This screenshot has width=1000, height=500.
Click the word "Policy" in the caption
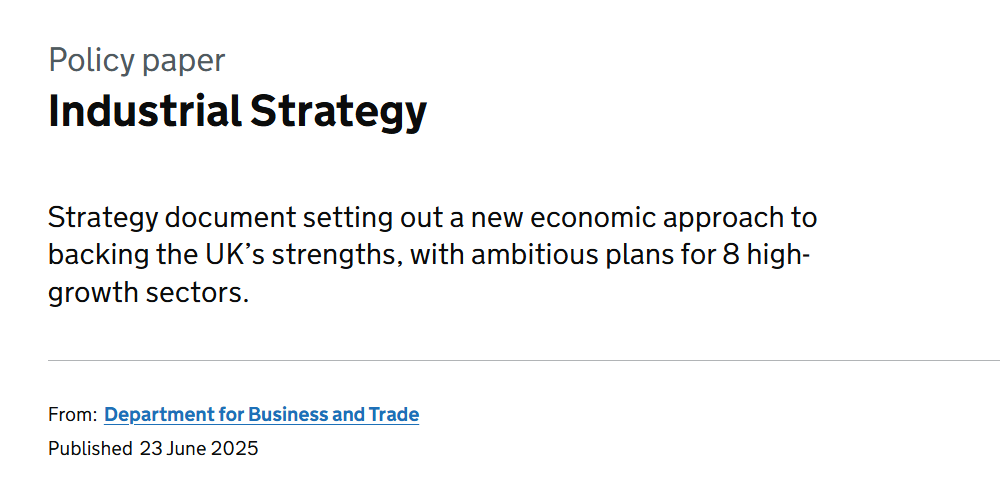pyautogui.click(x=91, y=60)
